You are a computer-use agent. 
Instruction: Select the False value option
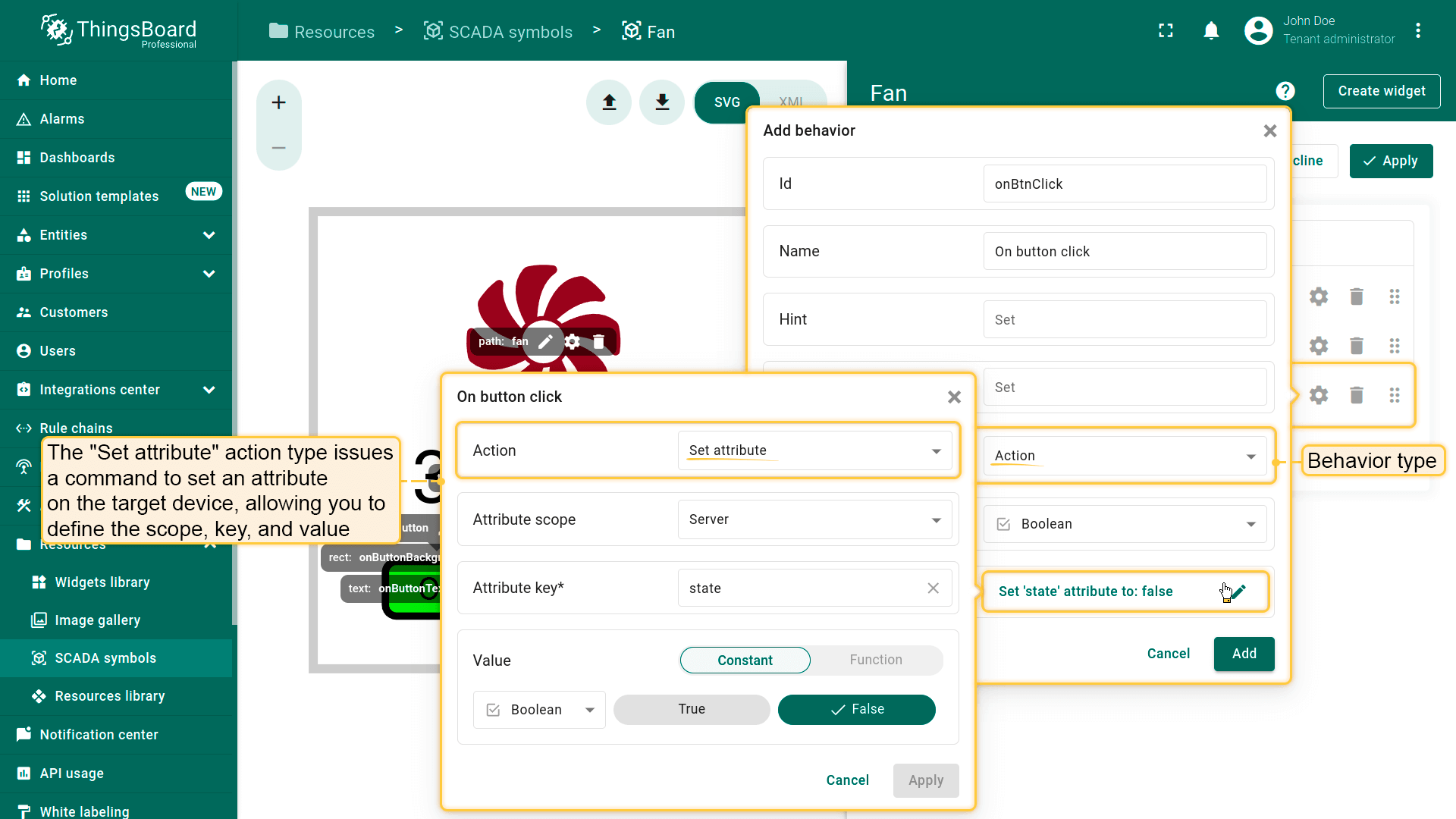856,709
